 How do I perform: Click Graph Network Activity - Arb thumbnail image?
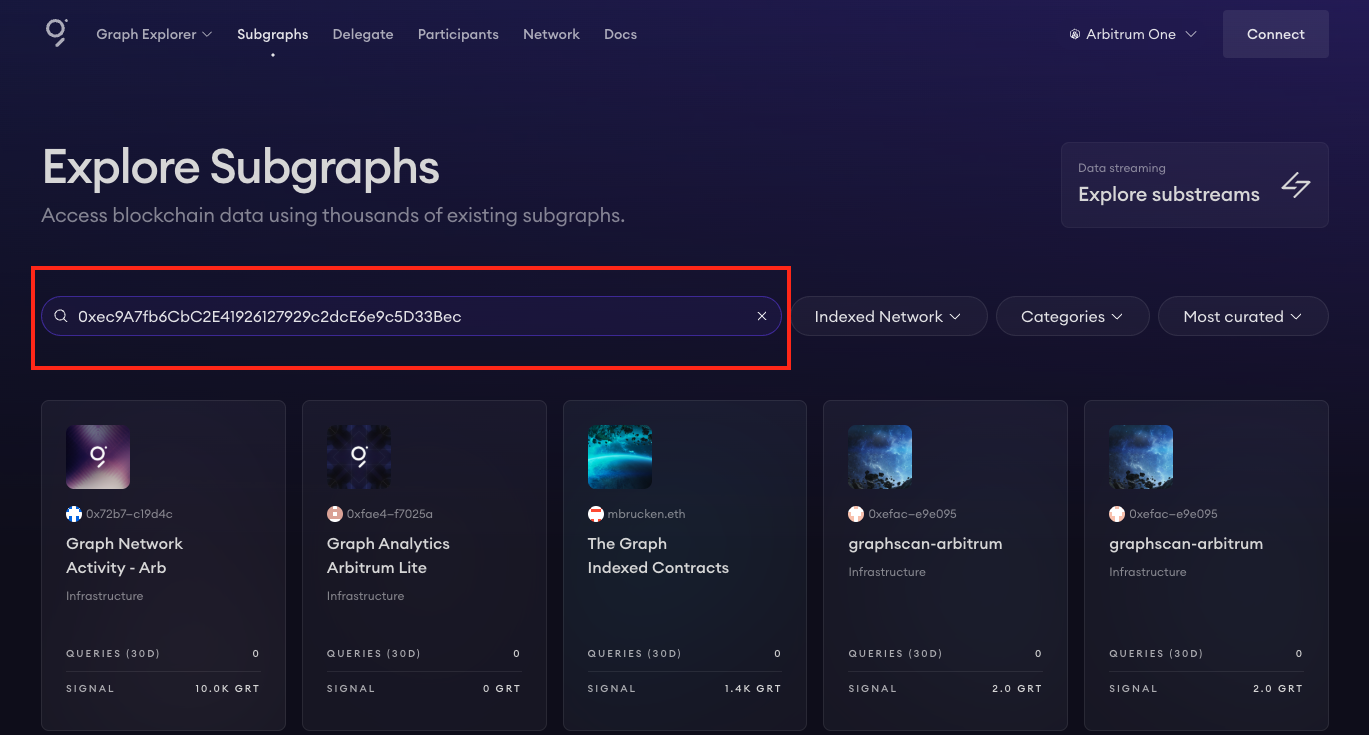pos(98,457)
